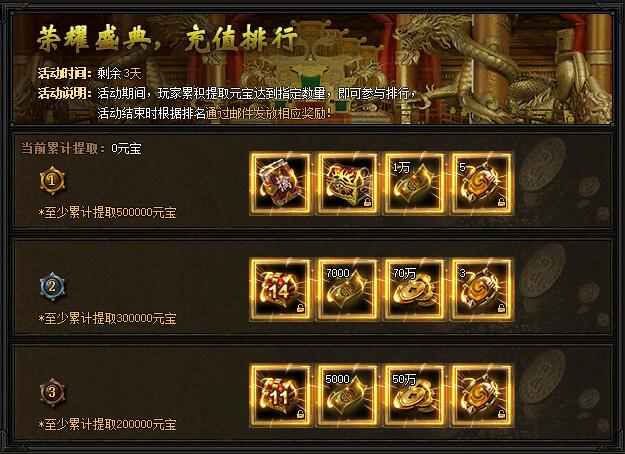
Task: Select the swirl medallion marked 5
Action: 482,184
